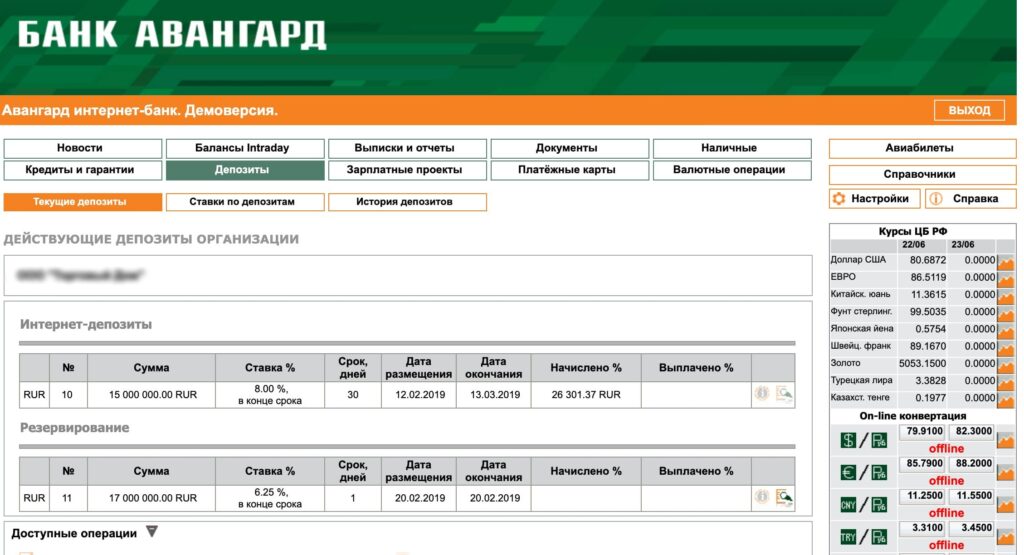Open the Авиабилеты button

point(922,148)
